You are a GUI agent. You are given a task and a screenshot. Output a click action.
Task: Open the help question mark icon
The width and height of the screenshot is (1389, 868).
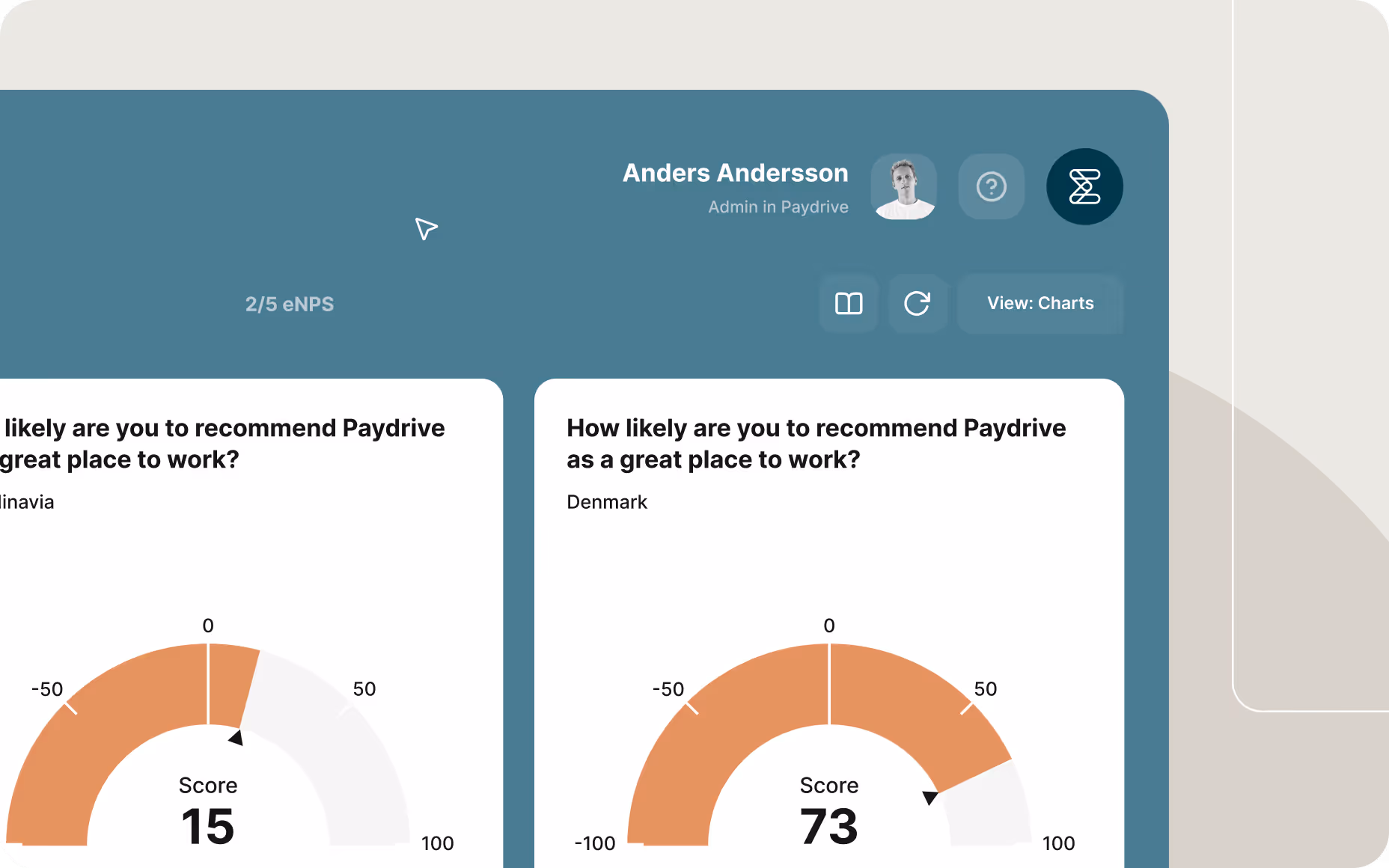[991, 187]
